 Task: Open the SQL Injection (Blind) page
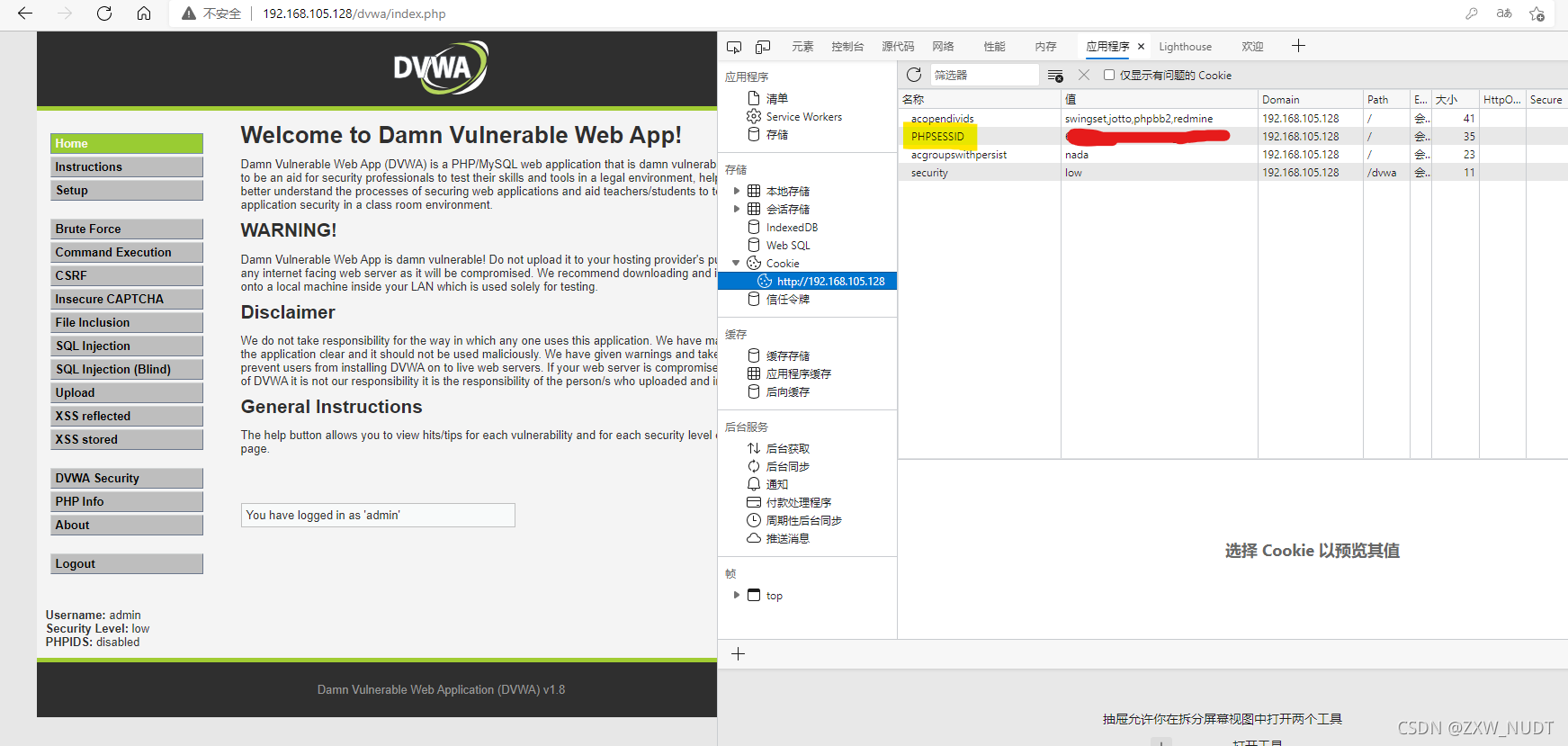[127, 369]
